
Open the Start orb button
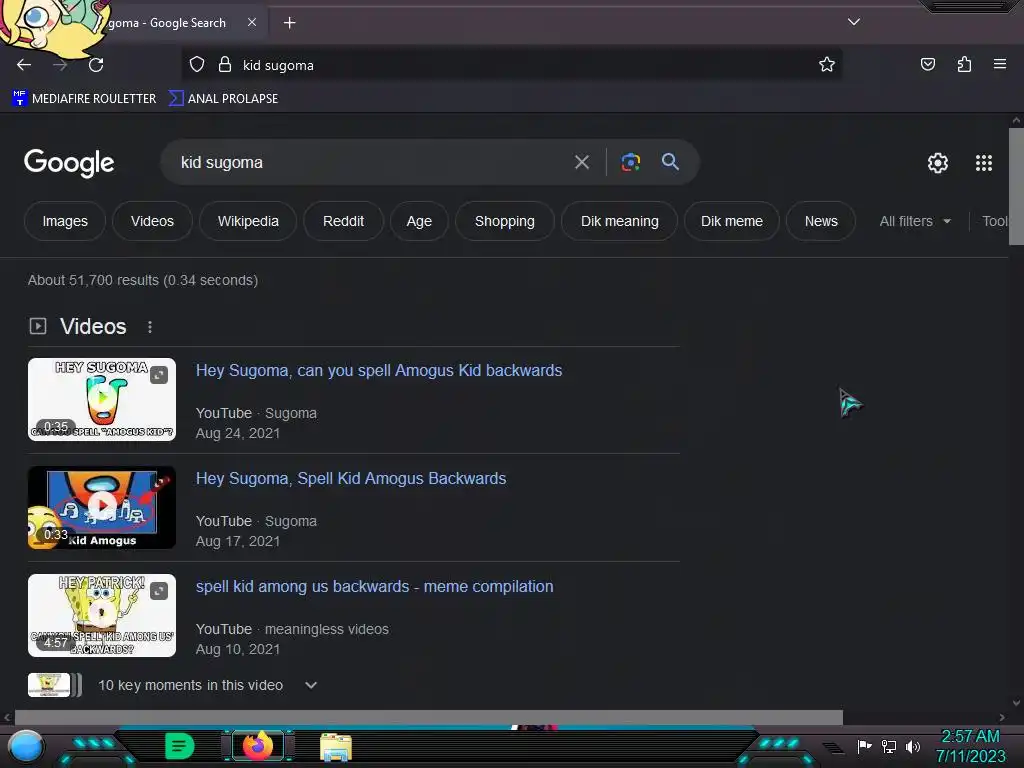(26, 746)
